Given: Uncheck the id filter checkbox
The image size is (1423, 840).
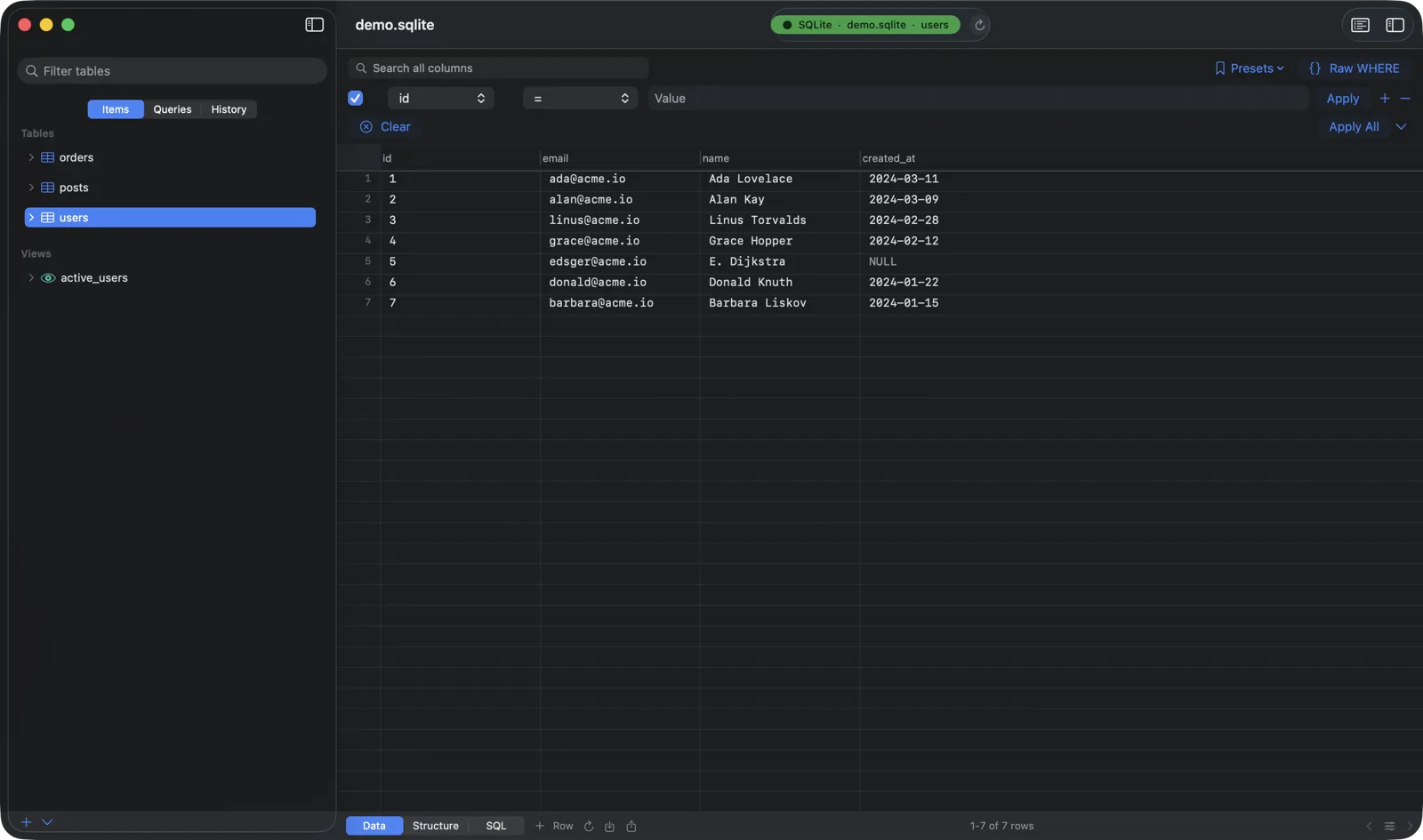Looking at the screenshot, I should click(x=356, y=99).
